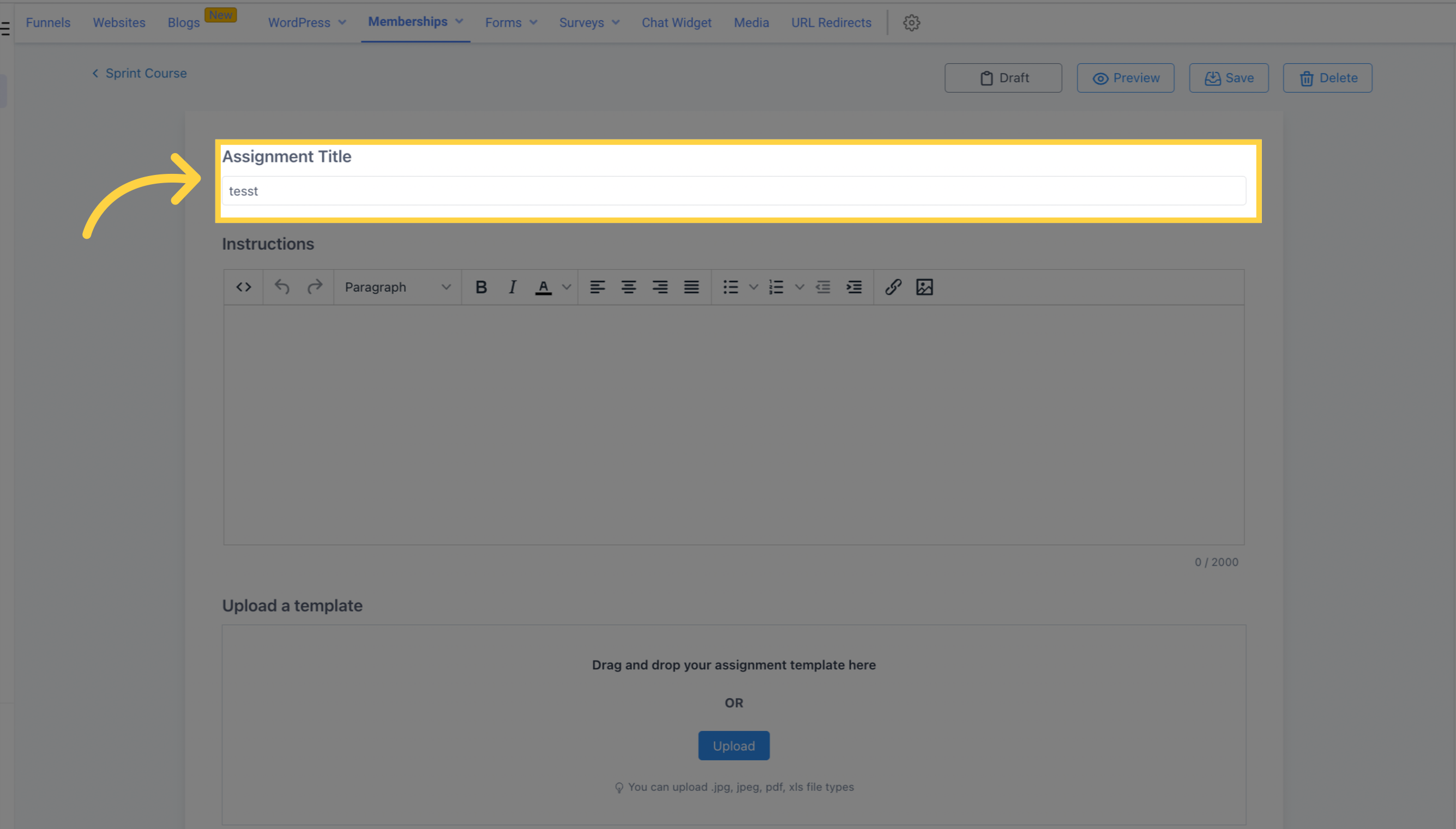Open the Media tab

click(x=751, y=23)
